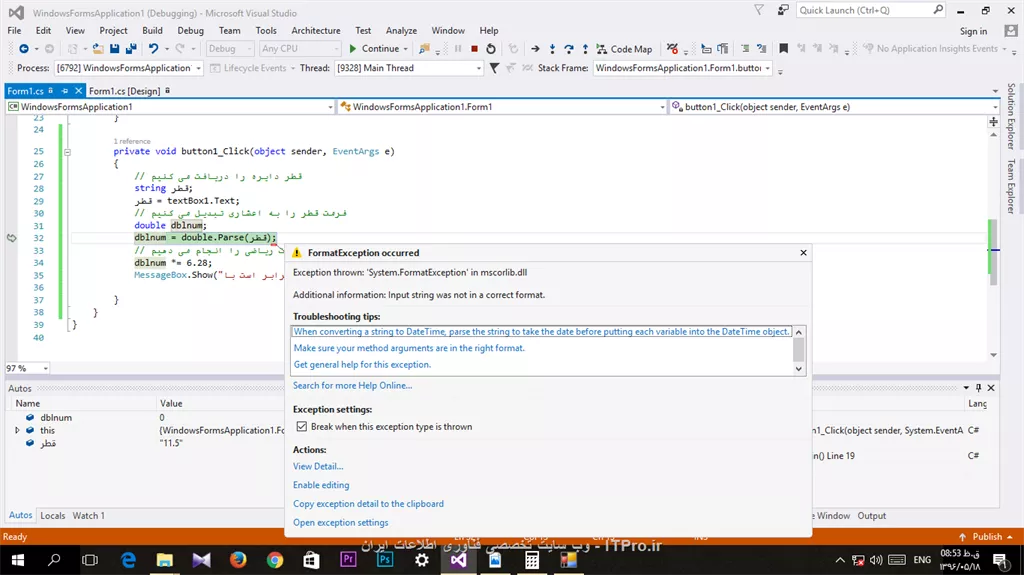Open the Process dropdown

(x=198, y=68)
